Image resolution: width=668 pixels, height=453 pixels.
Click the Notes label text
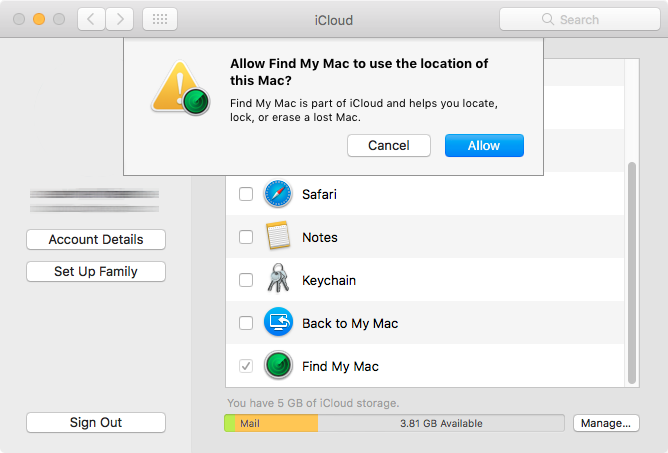tap(320, 237)
